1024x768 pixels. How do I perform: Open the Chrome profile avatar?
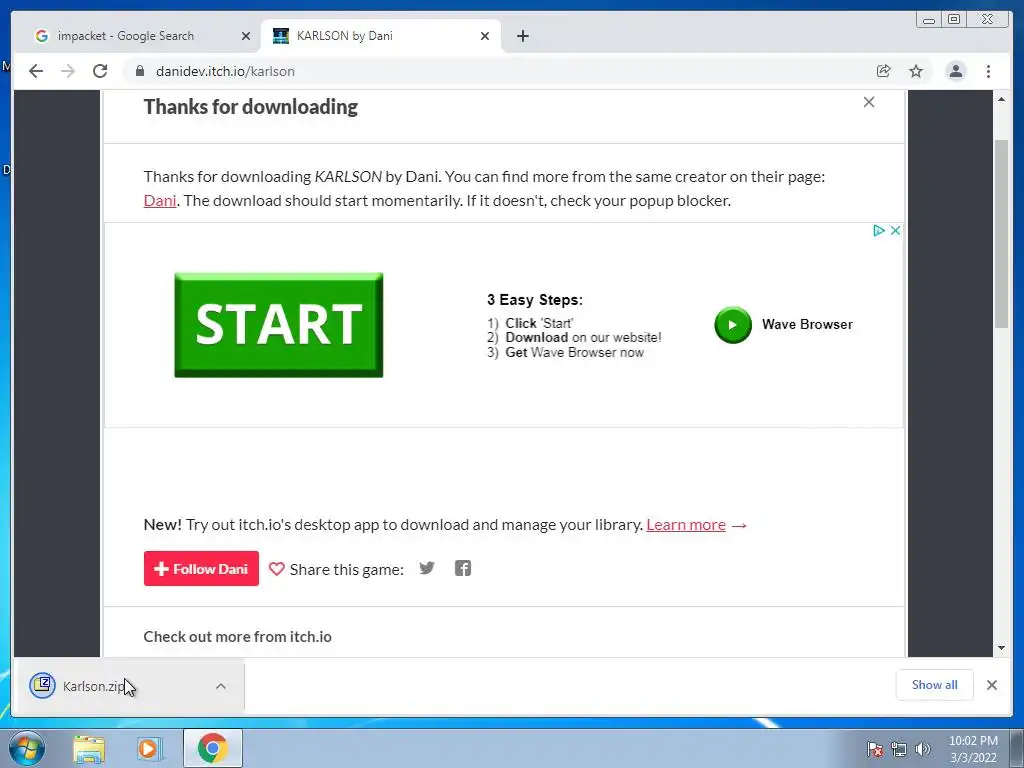tap(955, 71)
